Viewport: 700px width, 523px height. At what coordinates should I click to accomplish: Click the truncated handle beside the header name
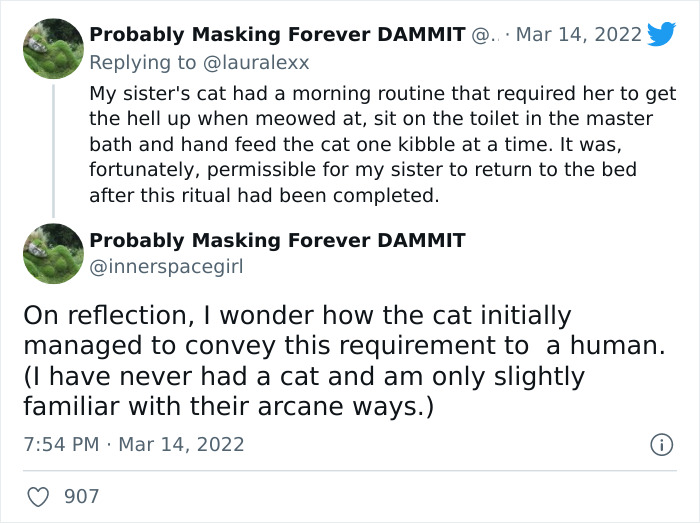pos(482,34)
